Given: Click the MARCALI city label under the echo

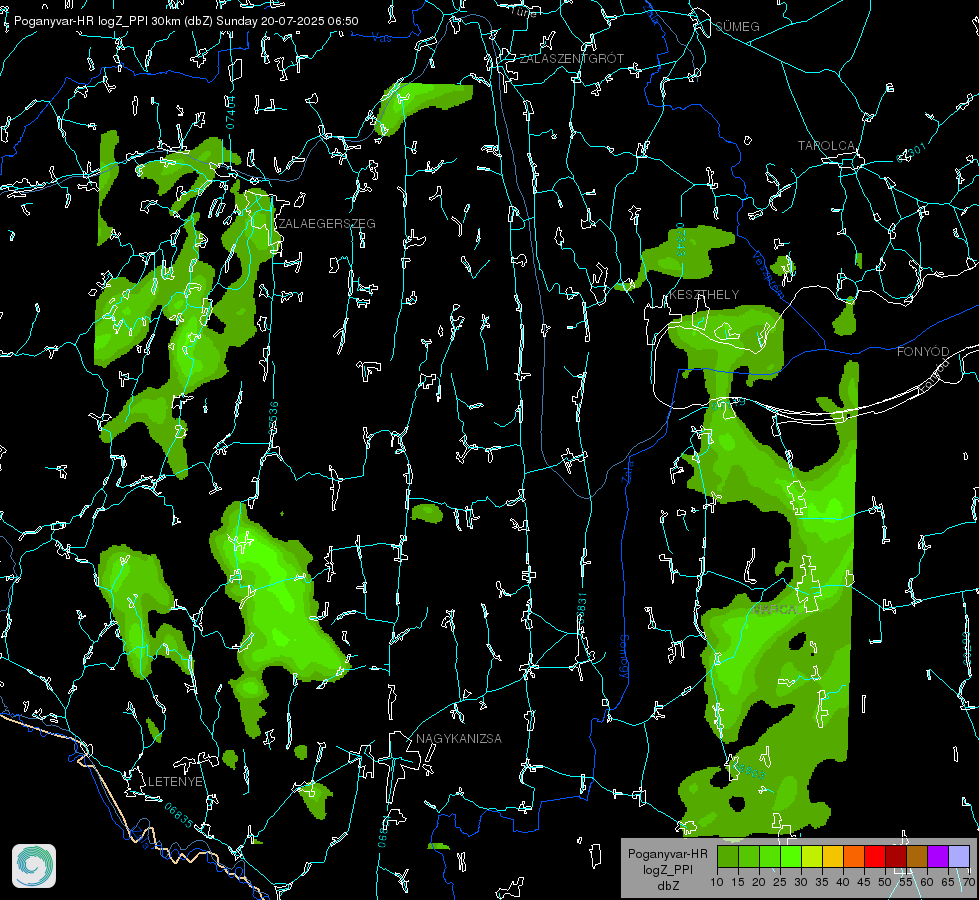Looking at the screenshot, I should pyautogui.click(x=778, y=609).
